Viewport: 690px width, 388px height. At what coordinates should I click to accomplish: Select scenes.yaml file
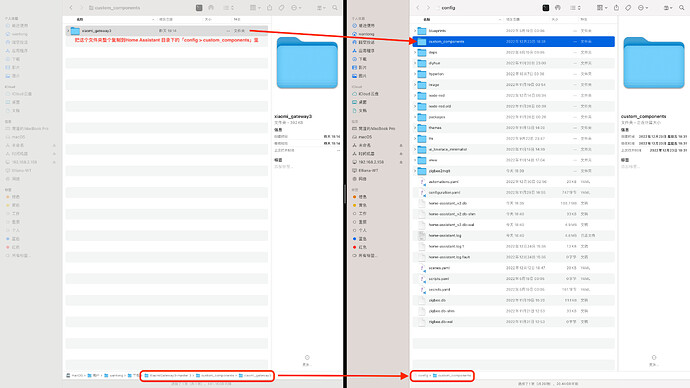(x=514, y=268)
